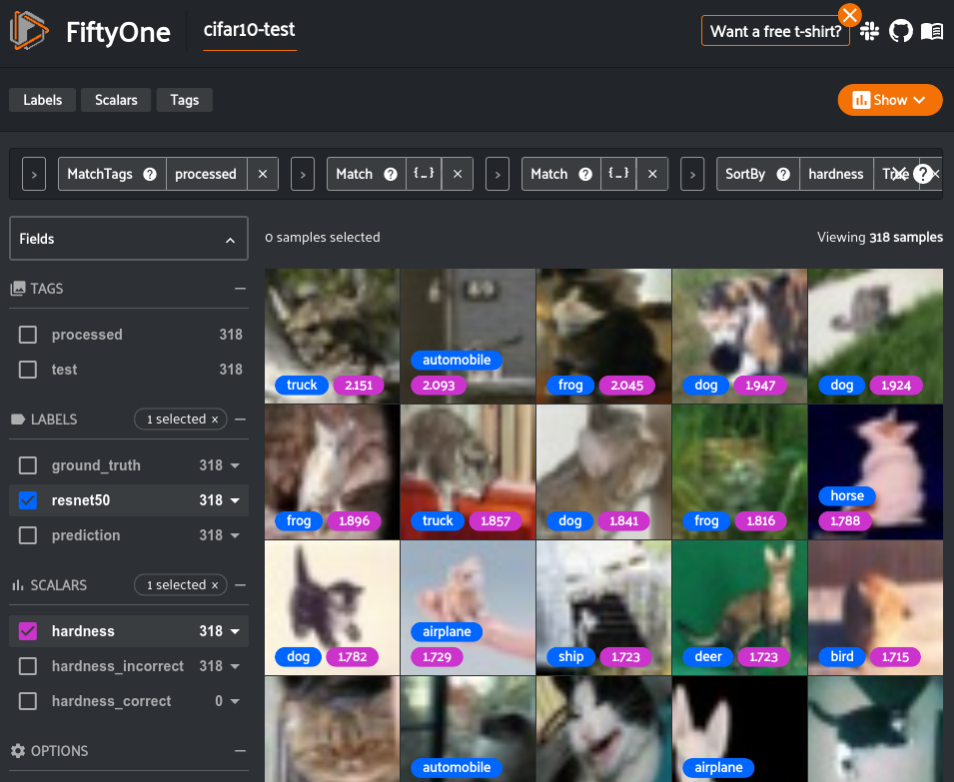Open the deer 1.723 thumbnail
954x782 pixels.
click(x=739, y=607)
